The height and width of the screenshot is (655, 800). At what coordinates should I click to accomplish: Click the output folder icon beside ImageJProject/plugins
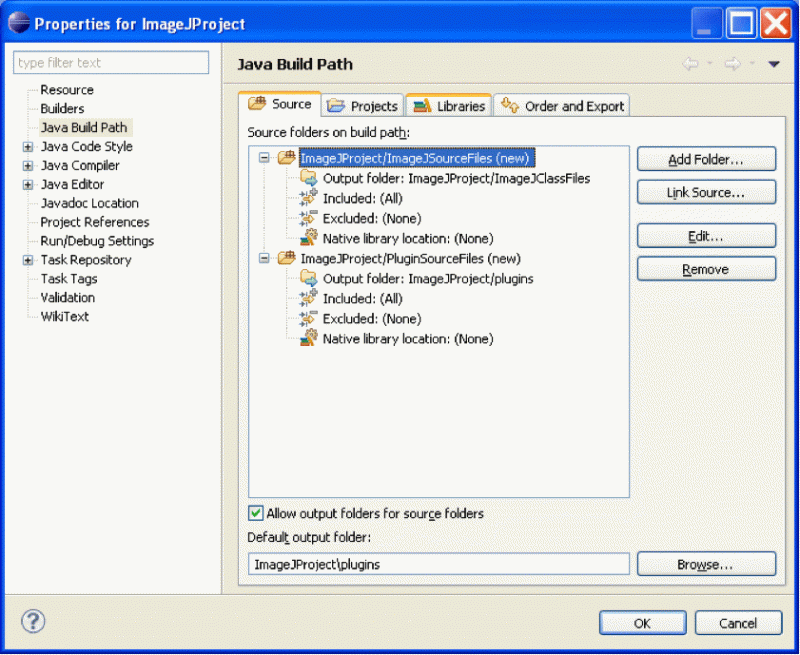click(309, 279)
